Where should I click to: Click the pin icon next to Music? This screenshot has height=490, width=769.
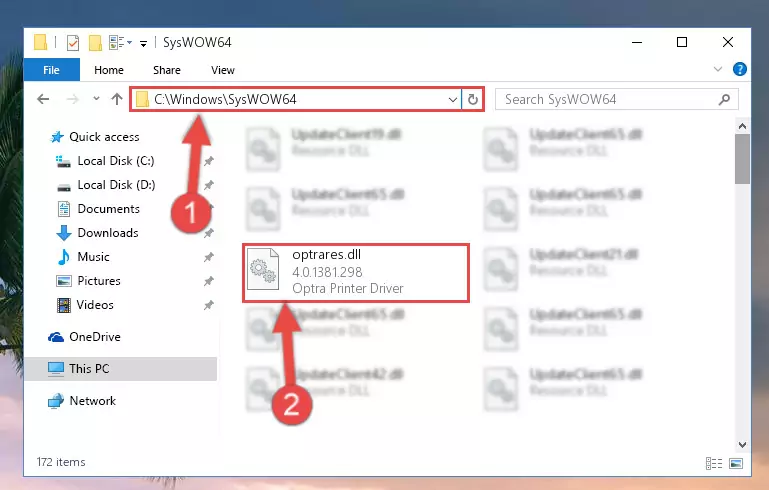click(208, 257)
